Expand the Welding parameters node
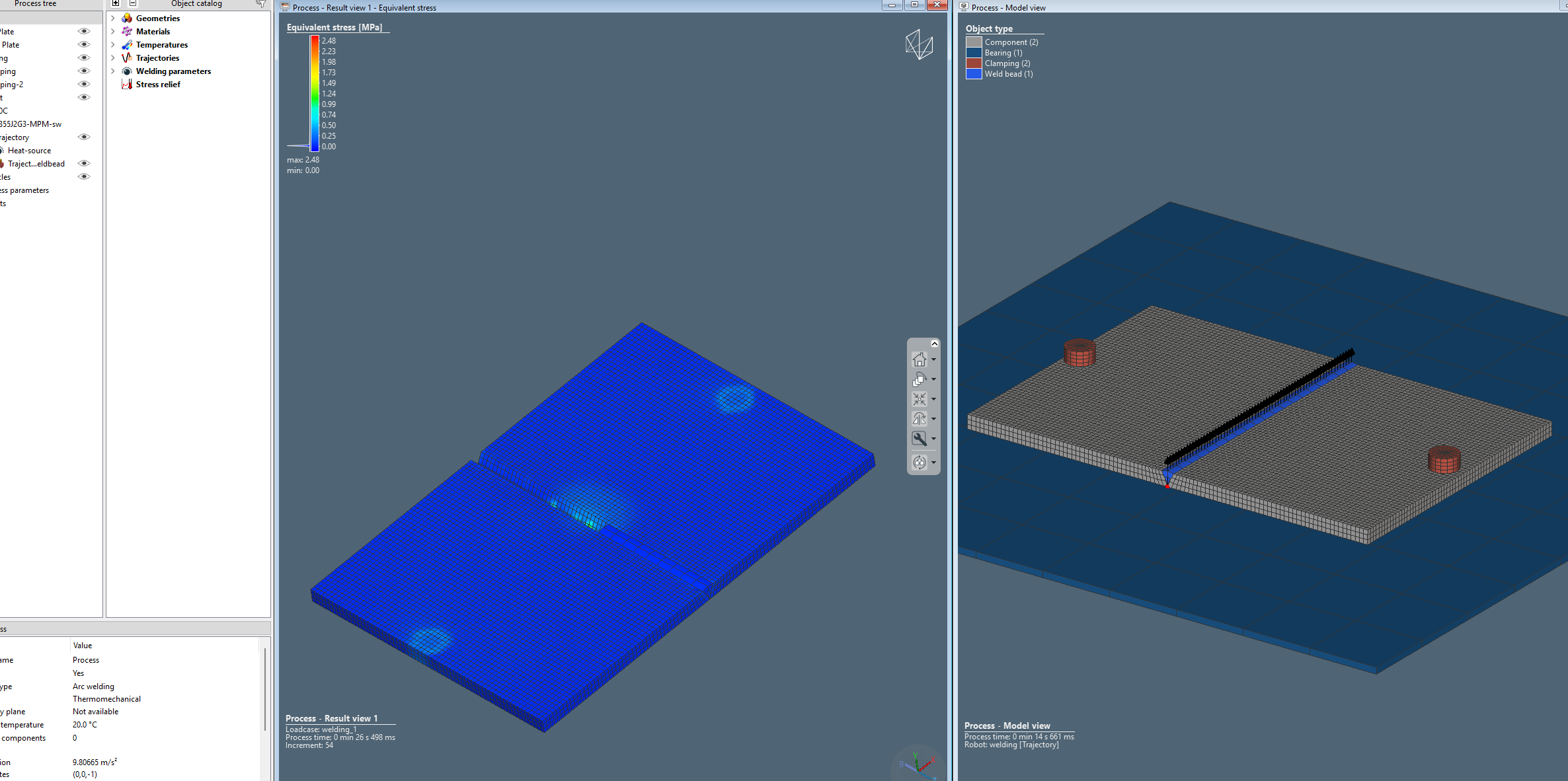Image resolution: width=1568 pixels, height=781 pixels. tap(112, 71)
